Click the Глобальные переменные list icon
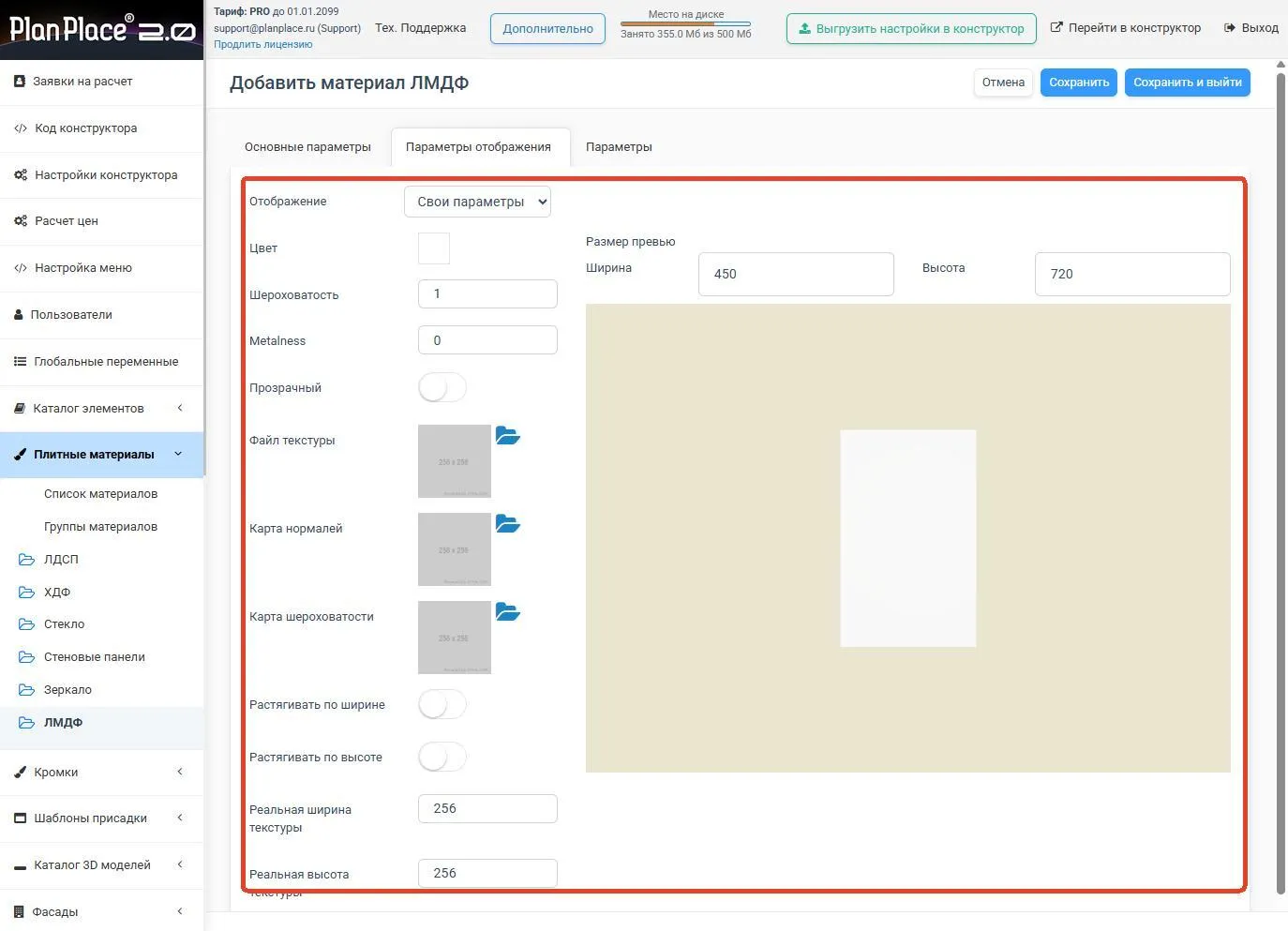This screenshot has width=1288, height=931. coord(20,362)
